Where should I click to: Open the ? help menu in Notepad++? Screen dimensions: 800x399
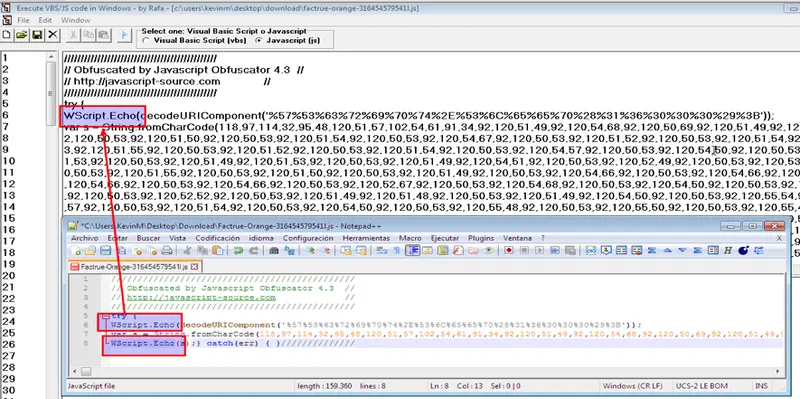(x=543, y=238)
